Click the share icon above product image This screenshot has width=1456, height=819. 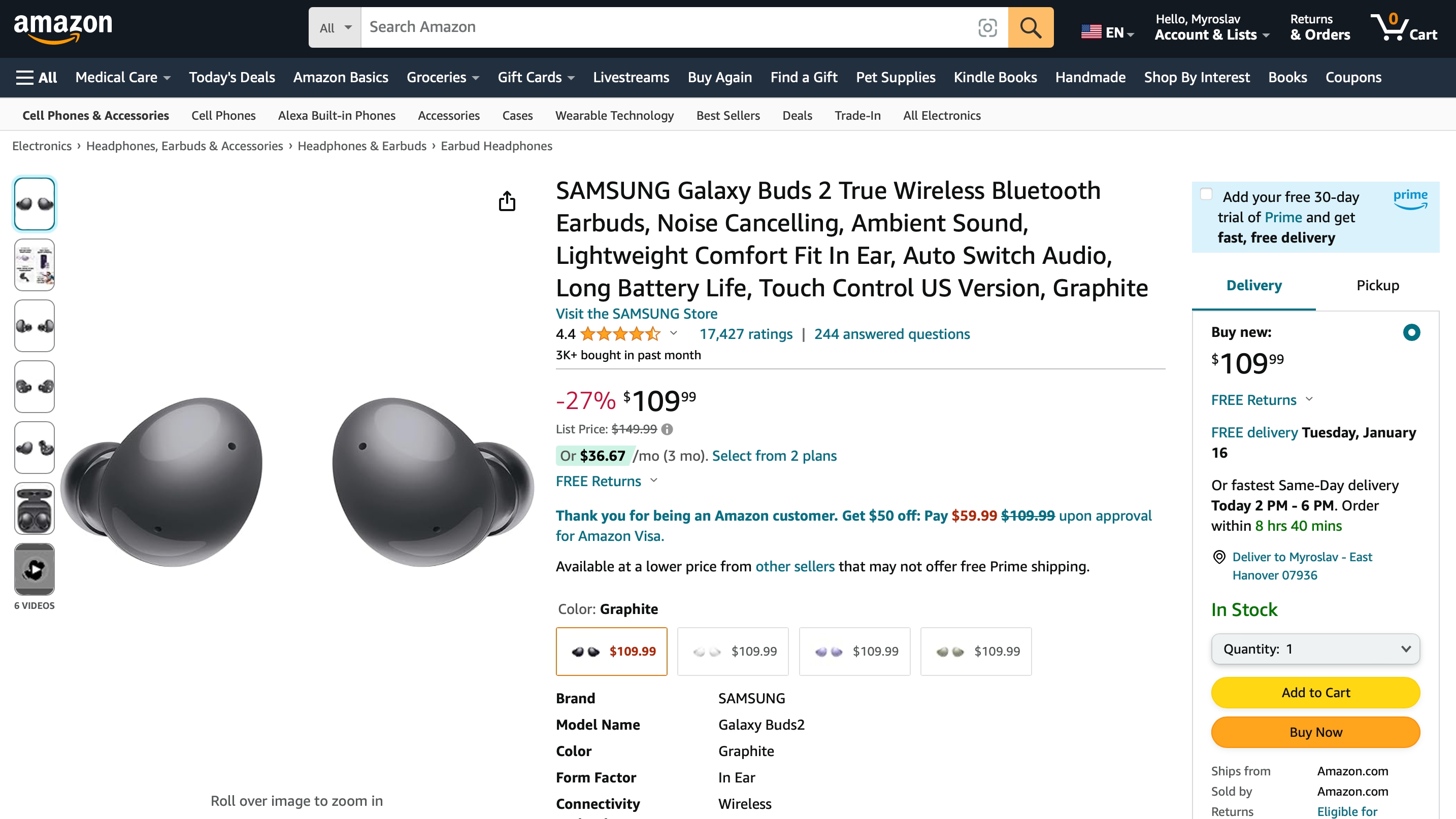(x=507, y=200)
